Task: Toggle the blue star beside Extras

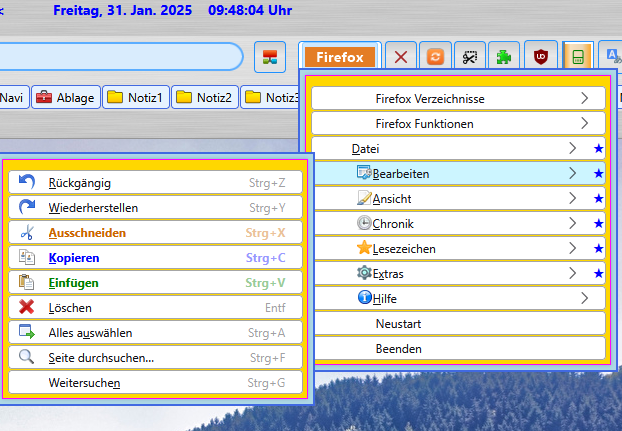Action: coord(599,273)
